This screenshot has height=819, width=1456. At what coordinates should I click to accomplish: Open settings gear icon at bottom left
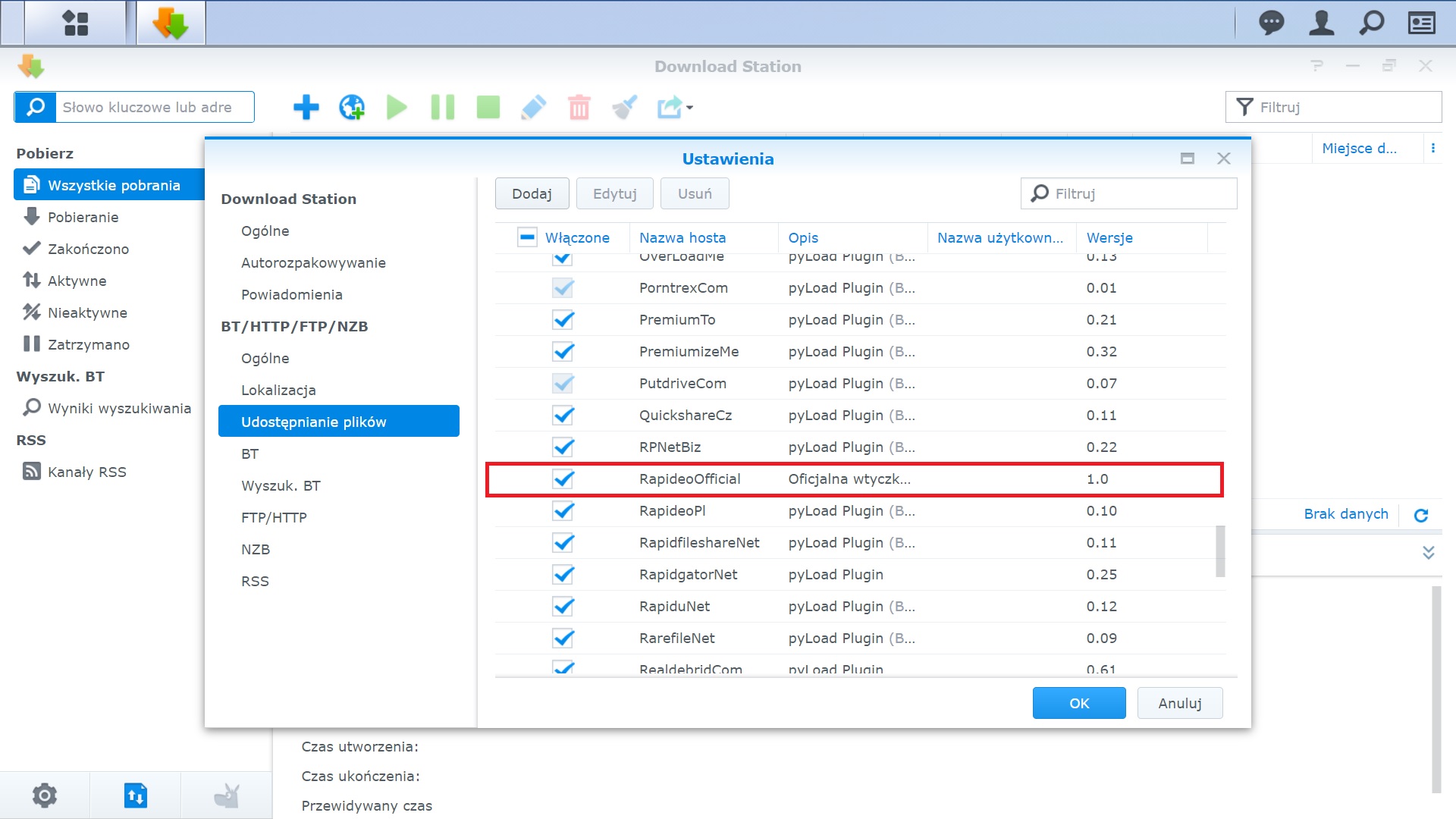pyautogui.click(x=45, y=795)
